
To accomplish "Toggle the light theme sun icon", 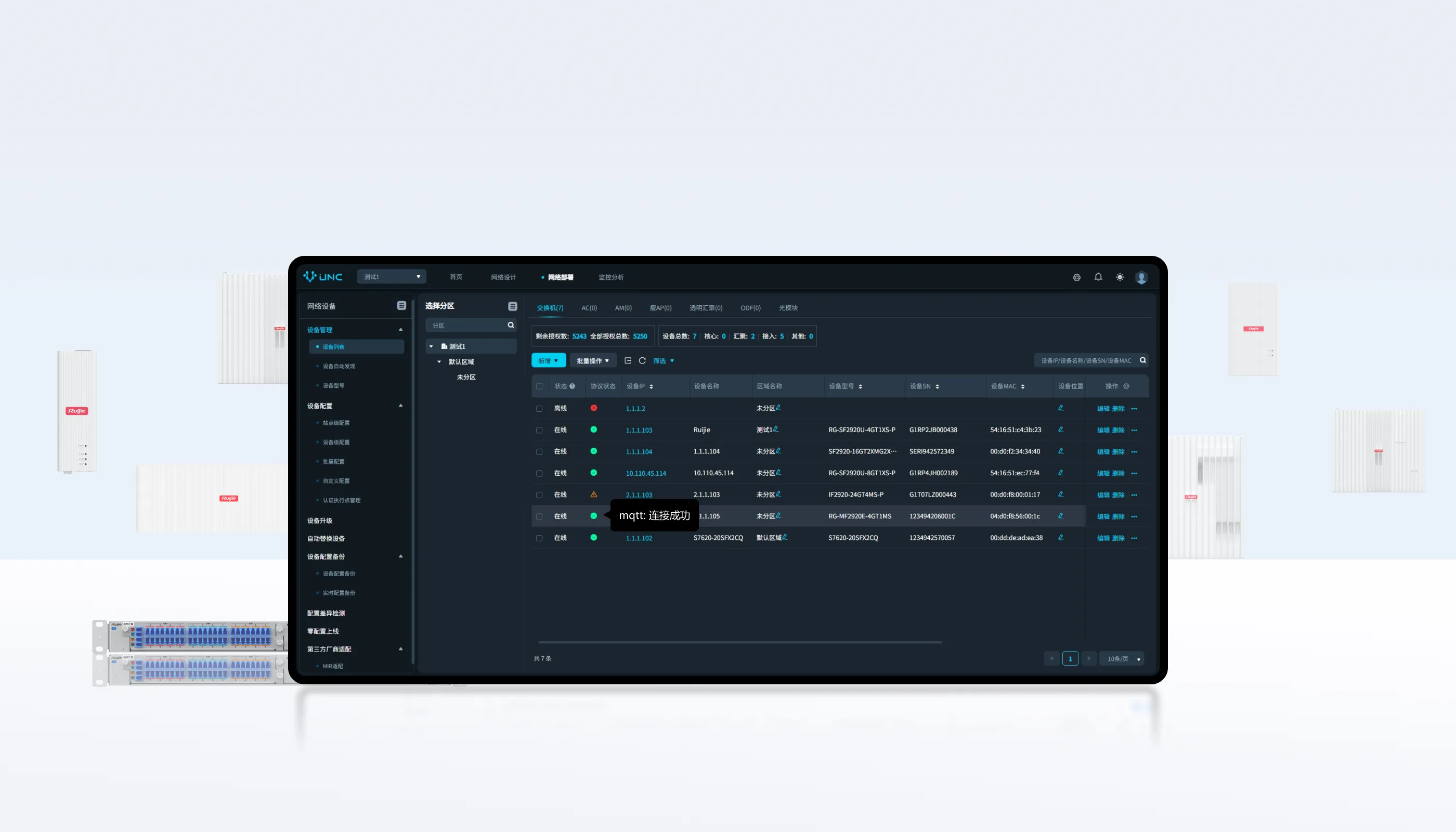I will (1120, 277).
